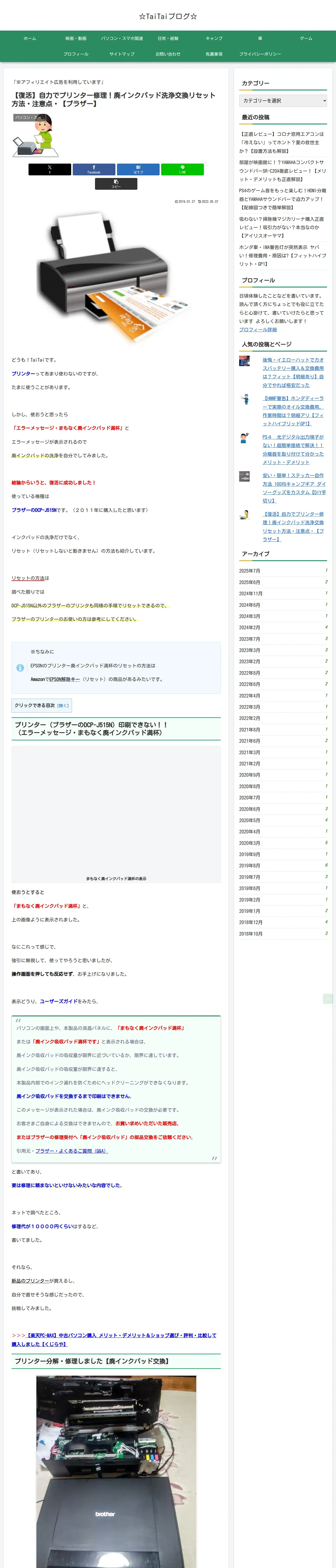Viewport: 336px width, 1568px height.
Task: Click thumbnail of the PS4 光デジタル出力端子 post
Action: click(244, 438)
